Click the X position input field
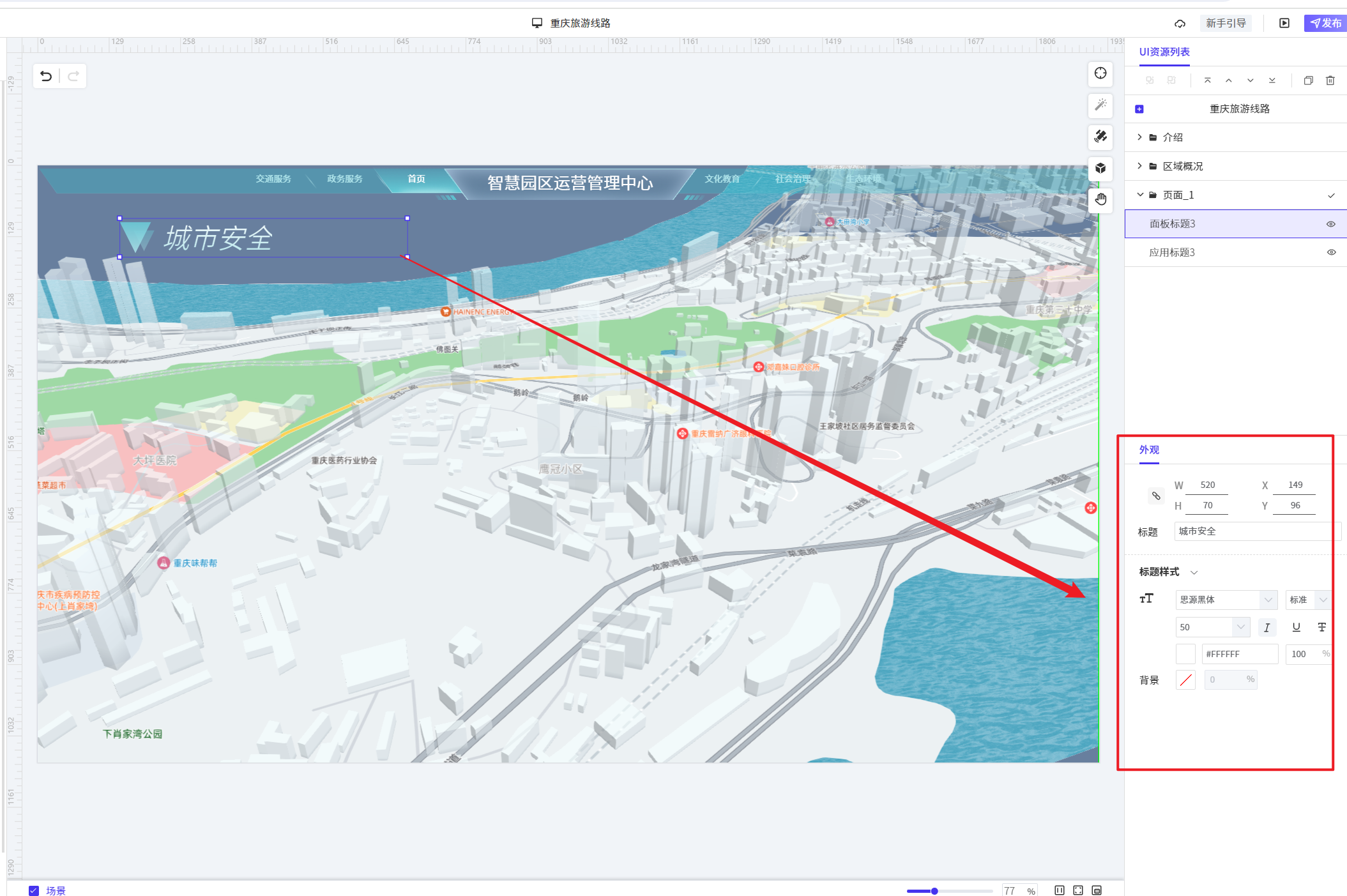Screen dimensions: 1347x896 [1295, 485]
